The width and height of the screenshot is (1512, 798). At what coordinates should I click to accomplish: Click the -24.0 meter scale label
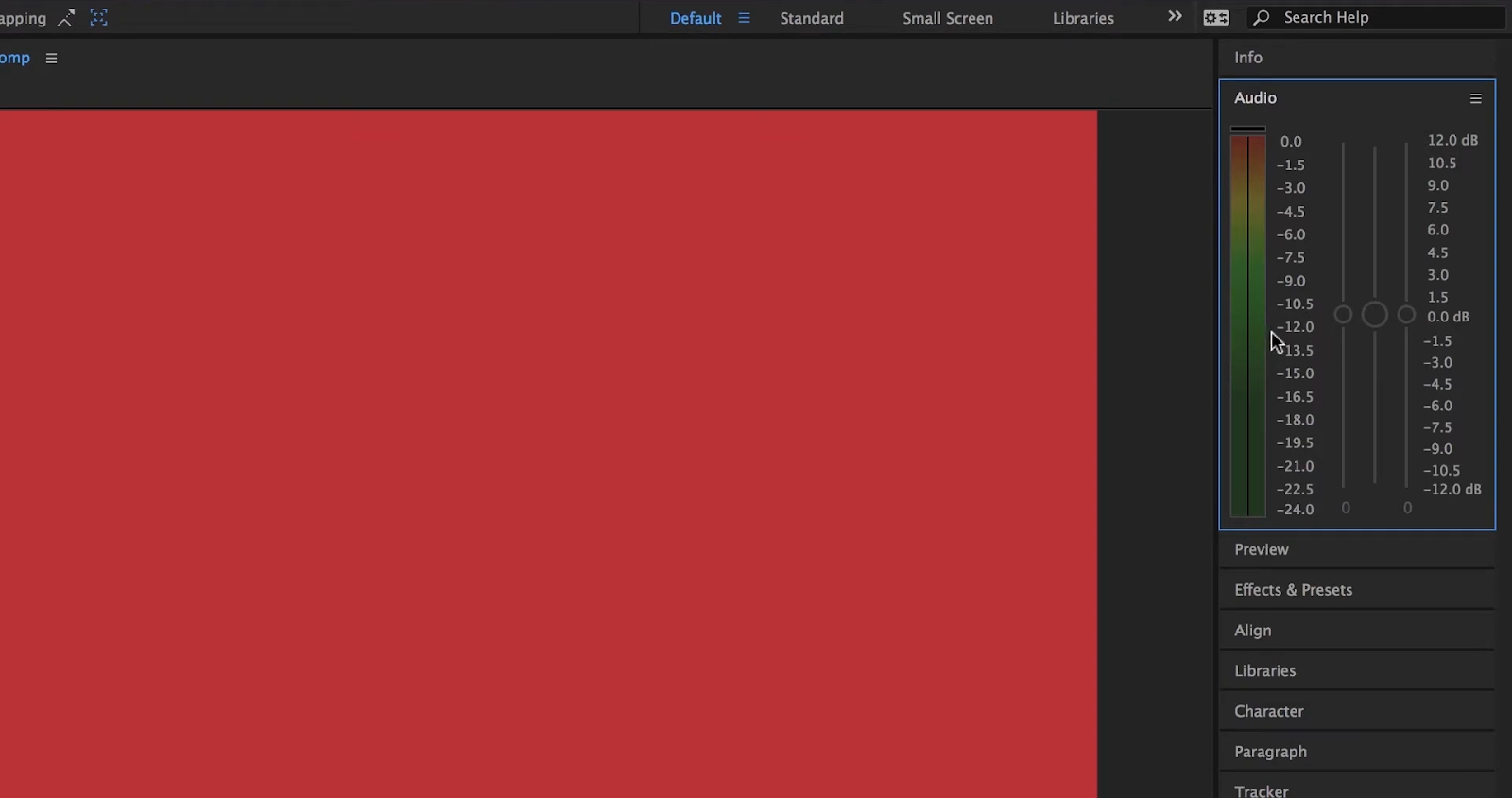(x=1295, y=510)
